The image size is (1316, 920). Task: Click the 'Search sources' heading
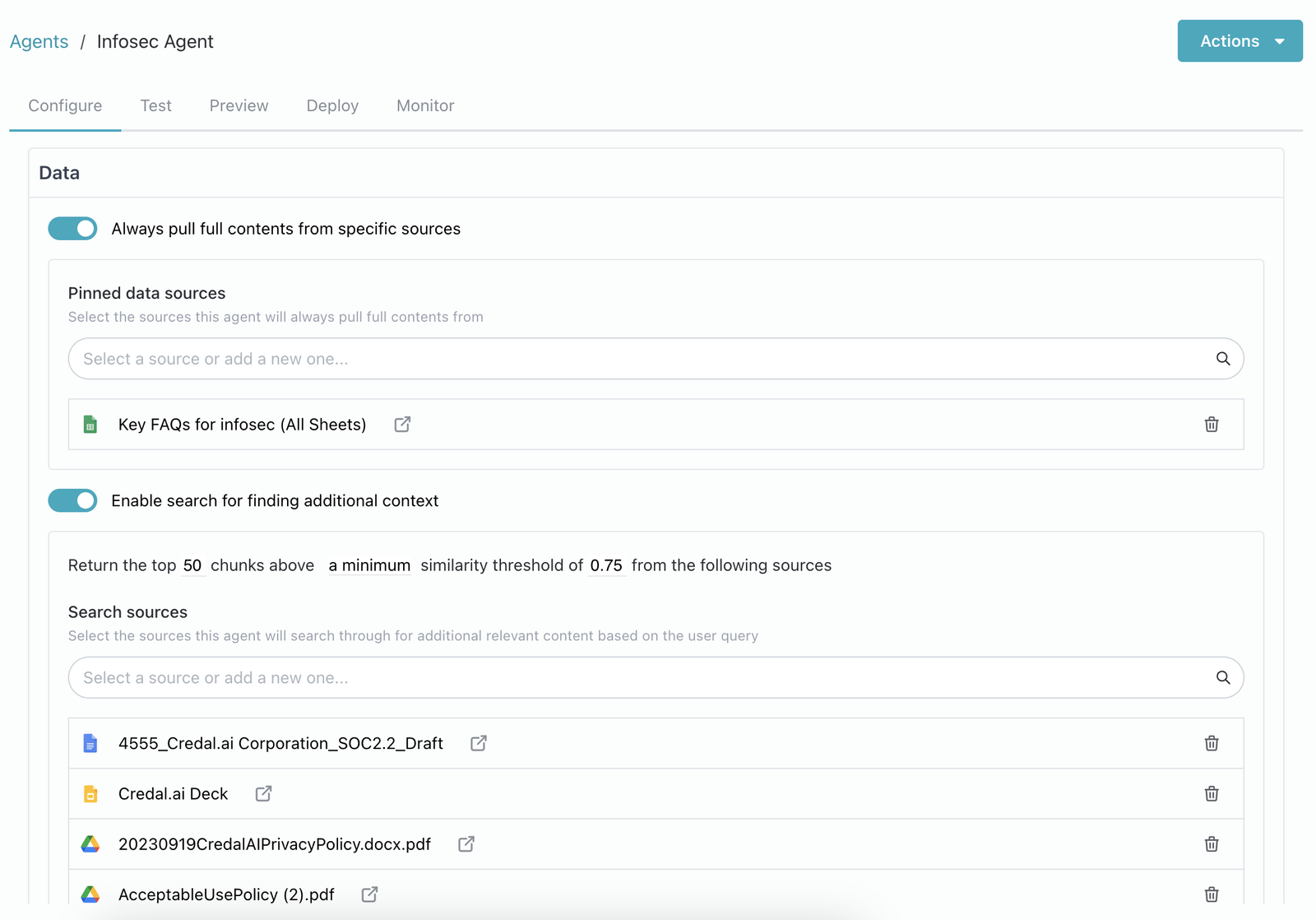[x=127, y=612]
